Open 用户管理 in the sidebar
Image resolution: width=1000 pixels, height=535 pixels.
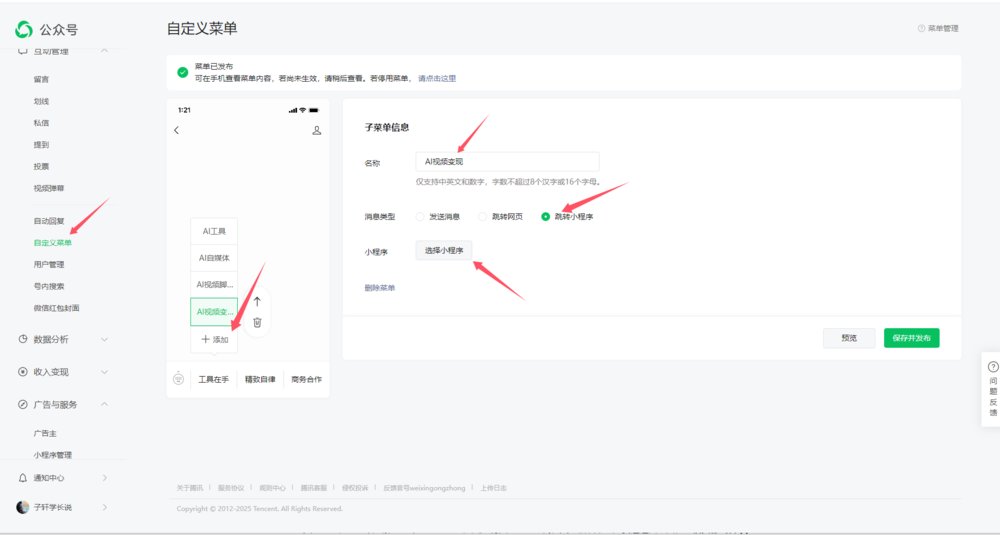pos(49,264)
